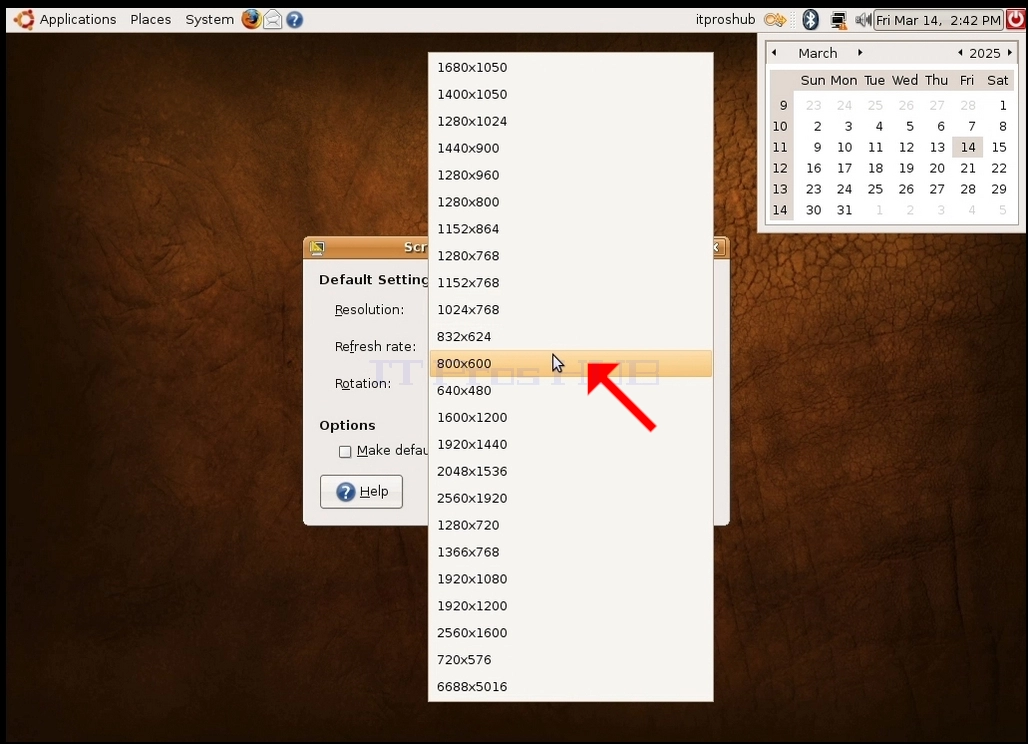Click the clock date Fri Mar 14
Screen dimensions: 1028x744
tap(938, 20)
